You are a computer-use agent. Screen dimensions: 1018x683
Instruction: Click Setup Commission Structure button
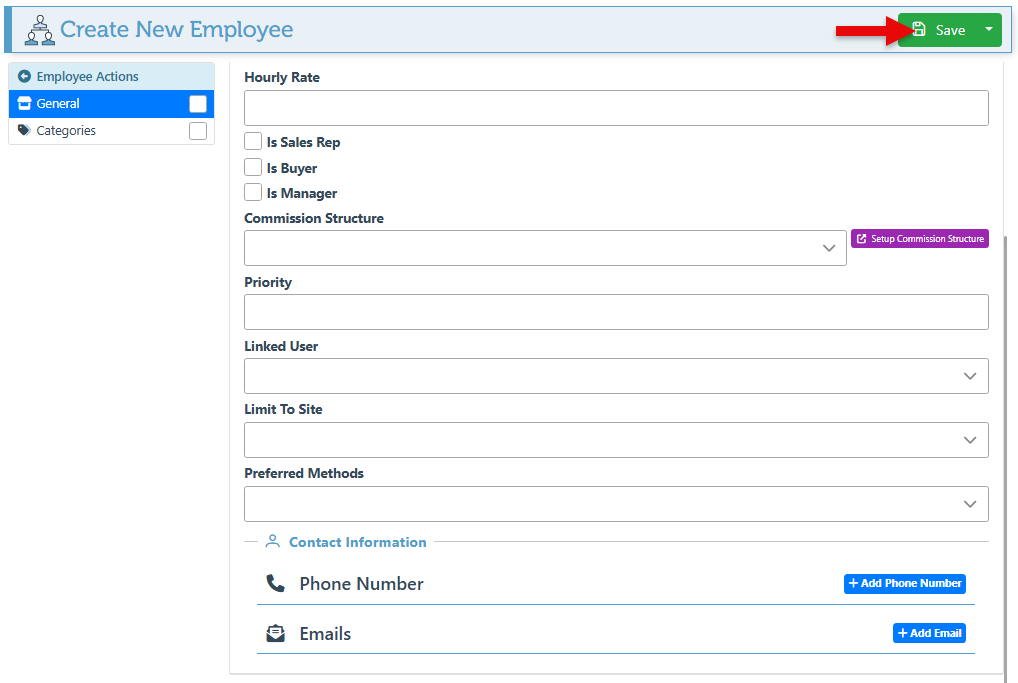point(919,239)
